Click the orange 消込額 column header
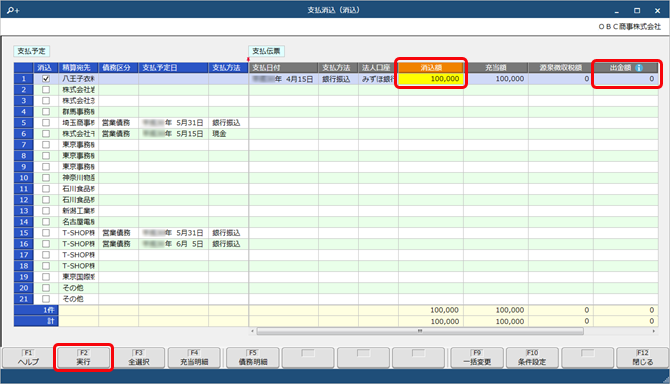 431,67
